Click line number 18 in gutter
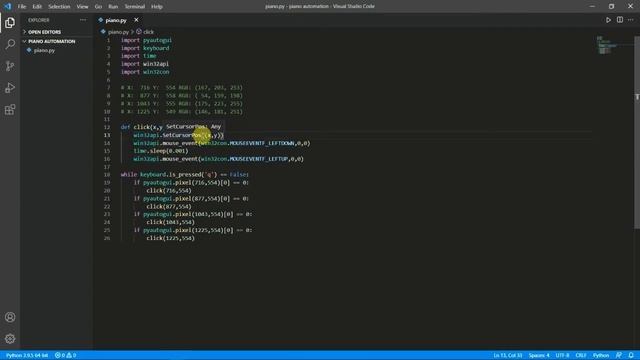640x360 pixels. 107,175
